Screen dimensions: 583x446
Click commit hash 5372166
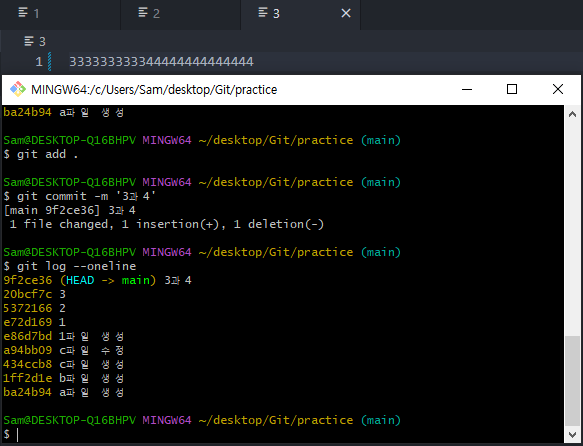pyautogui.click(x=28, y=308)
